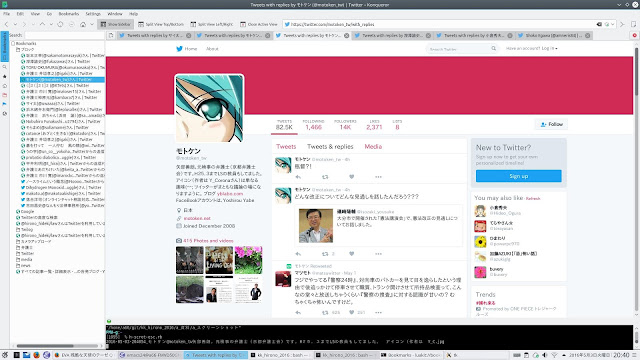
Task: Click the red close-tab icon at tab bar end
Action: point(634,36)
